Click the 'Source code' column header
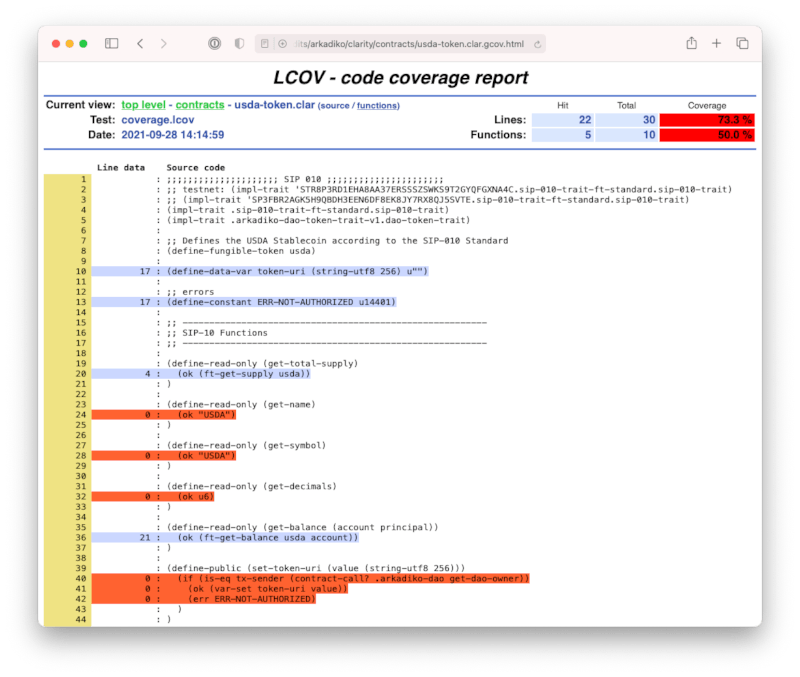The width and height of the screenshot is (800, 677). [x=195, y=167]
